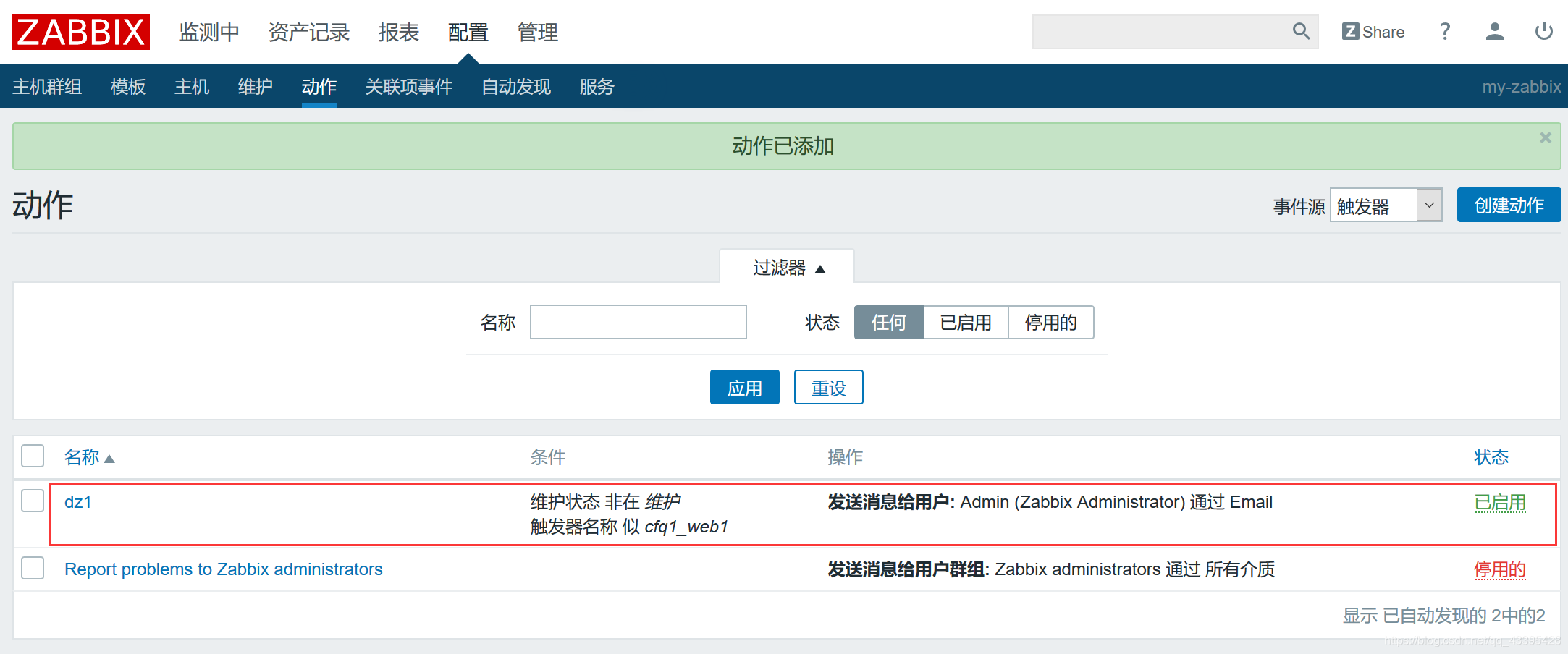The height and width of the screenshot is (654, 1568).
Task: Toggle dz1 status 已启用 link
Action: coord(1500,502)
